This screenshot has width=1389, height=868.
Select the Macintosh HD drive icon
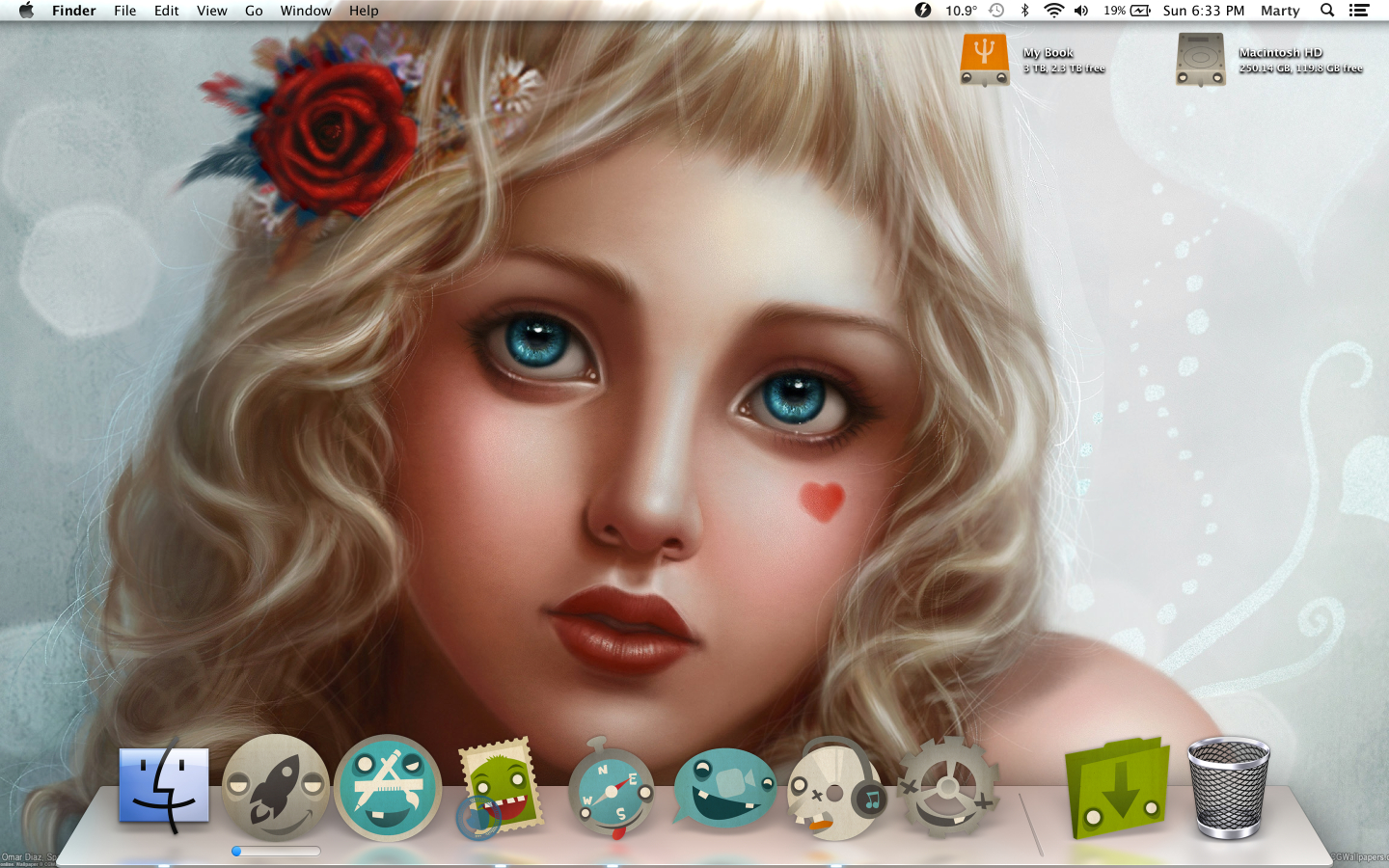[x=1200, y=59]
